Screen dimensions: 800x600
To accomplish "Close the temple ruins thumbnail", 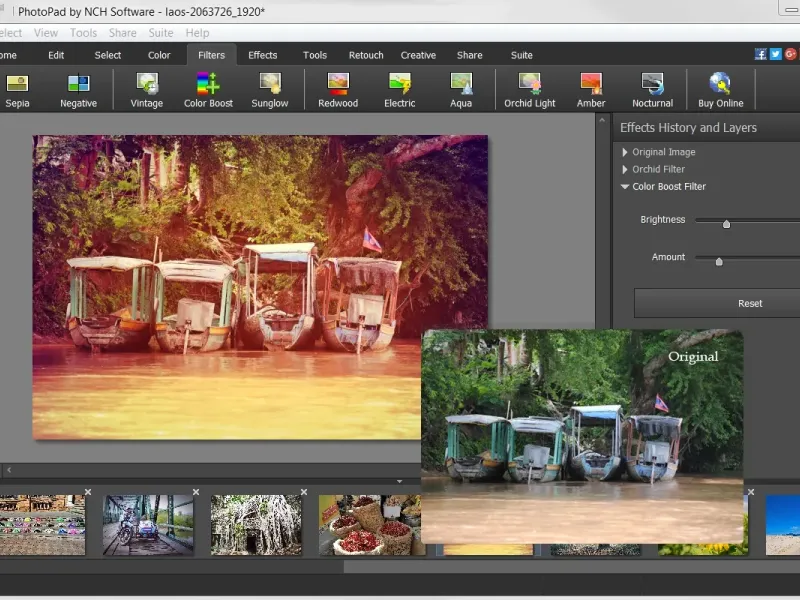I will pyautogui.click(x=304, y=492).
